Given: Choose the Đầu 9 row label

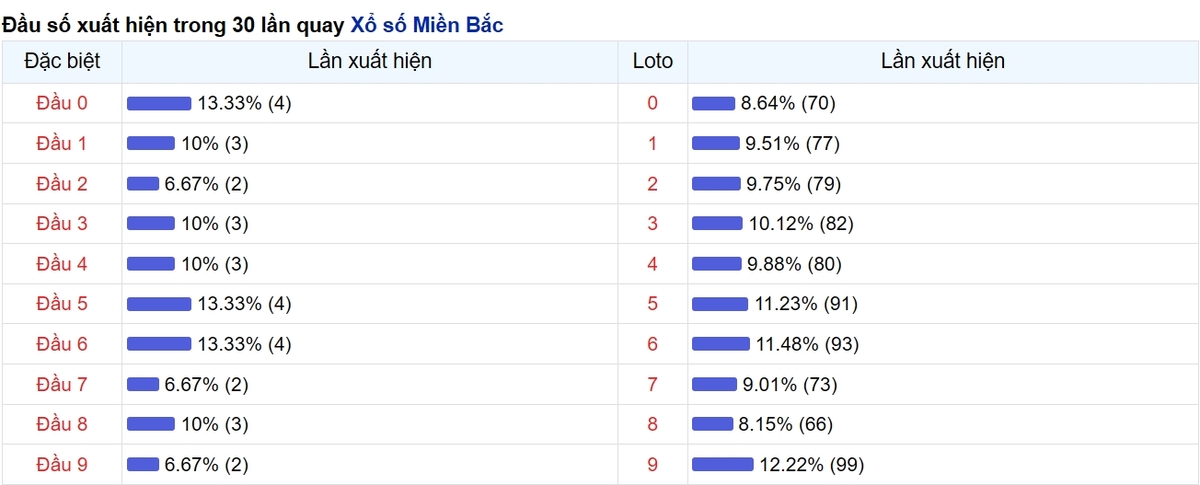Looking at the screenshot, I should 61,464.
